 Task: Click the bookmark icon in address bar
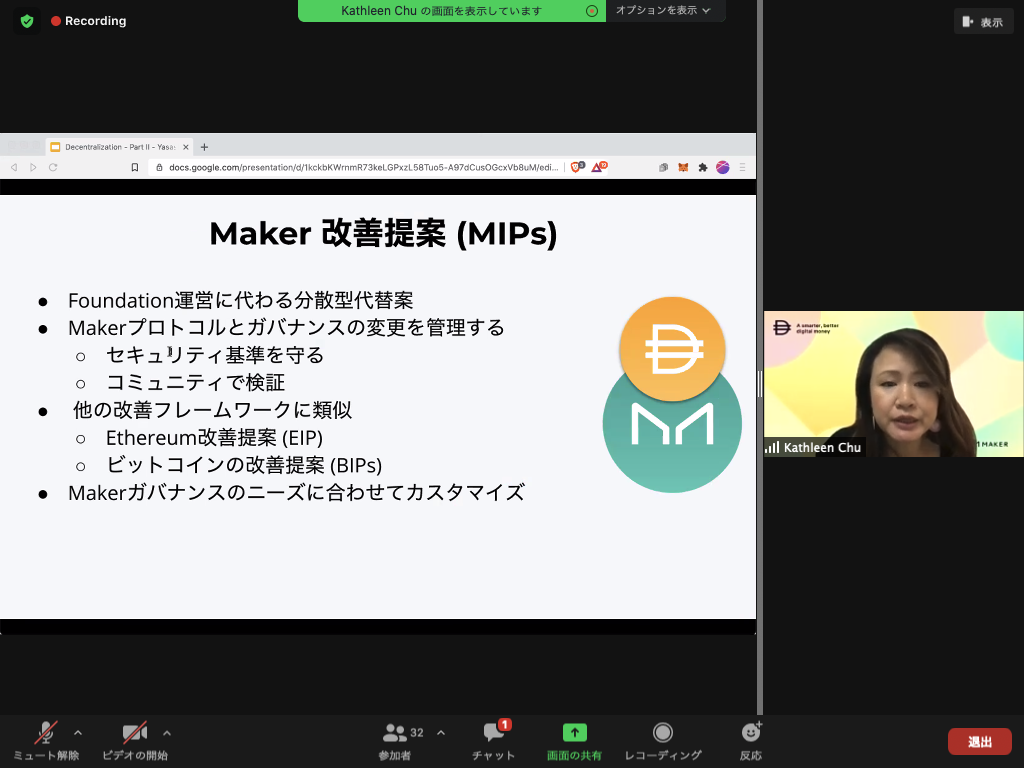tap(135, 167)
